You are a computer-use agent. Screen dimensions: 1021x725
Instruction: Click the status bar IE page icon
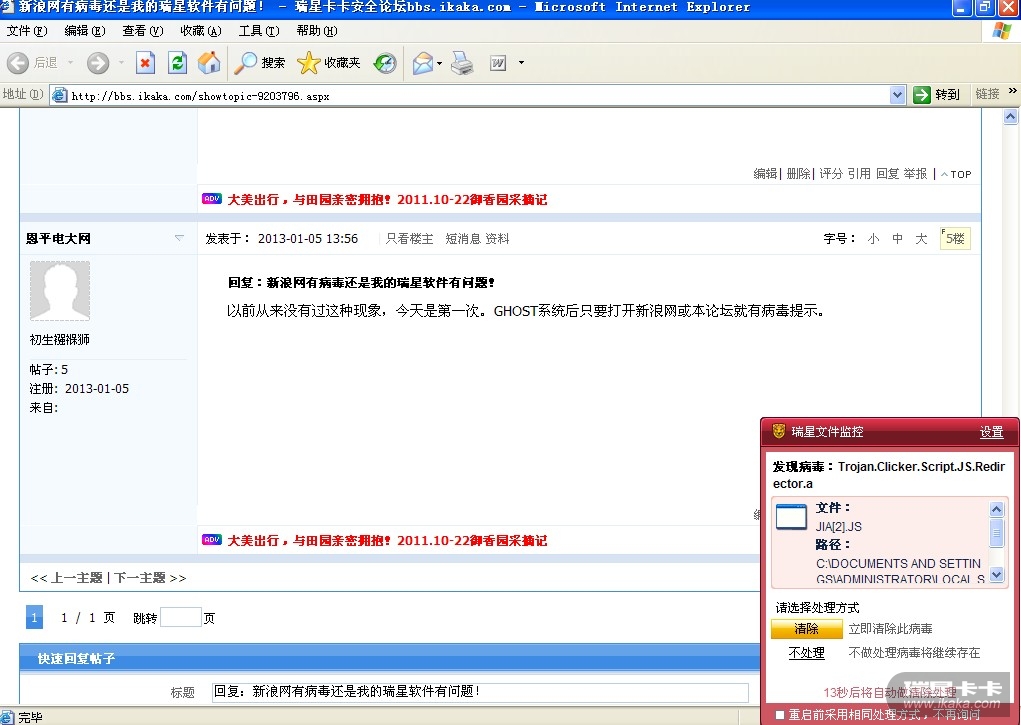(x=7, y=717)
